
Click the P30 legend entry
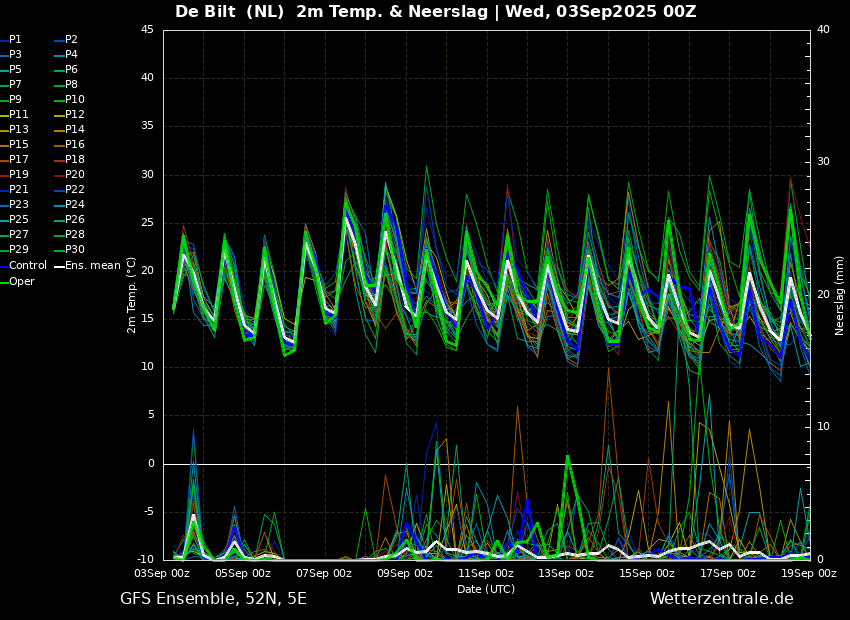[x=75, y=250]
